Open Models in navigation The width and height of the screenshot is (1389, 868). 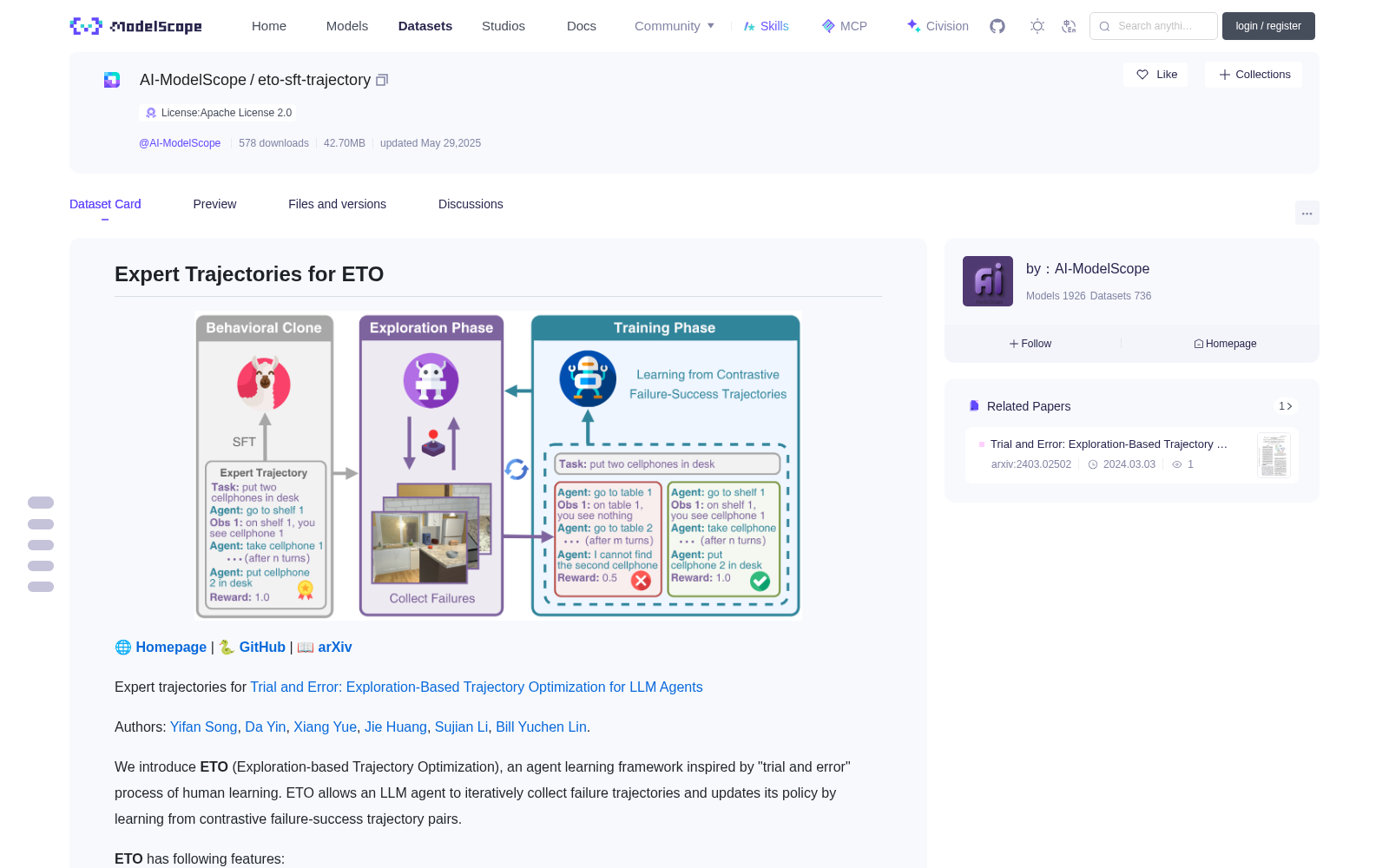tap(347, 26)
